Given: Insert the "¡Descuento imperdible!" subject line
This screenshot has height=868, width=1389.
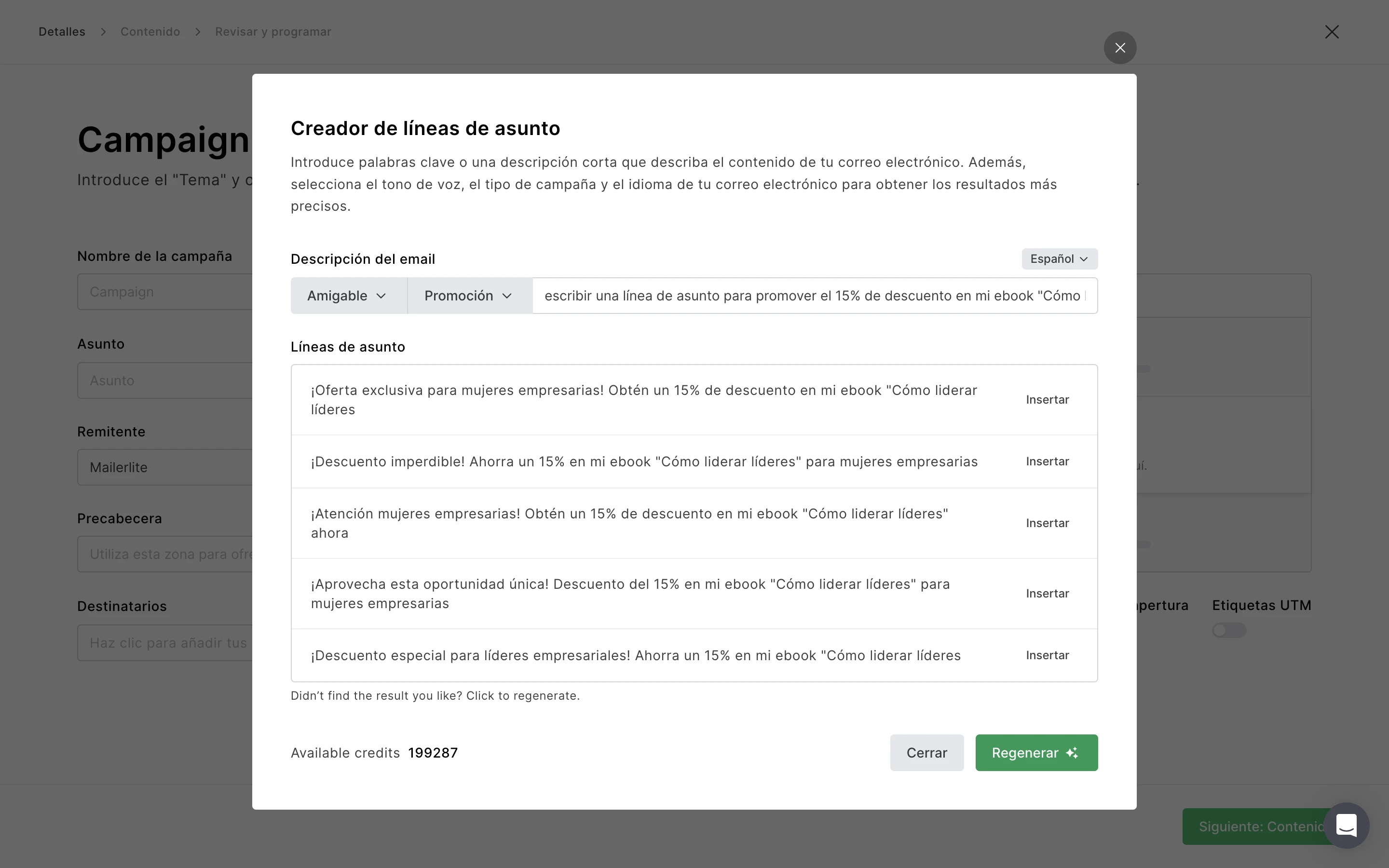Looking at the screenshot, I should 1047,461.
